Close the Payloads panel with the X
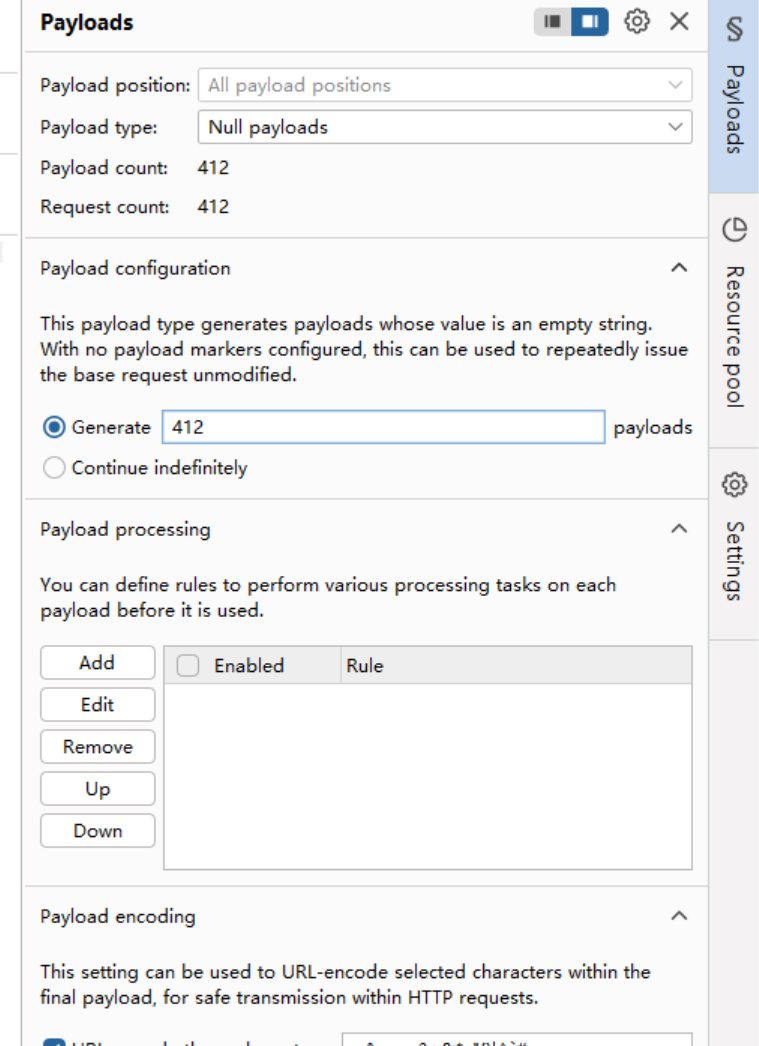 click(x=679, y=21)
